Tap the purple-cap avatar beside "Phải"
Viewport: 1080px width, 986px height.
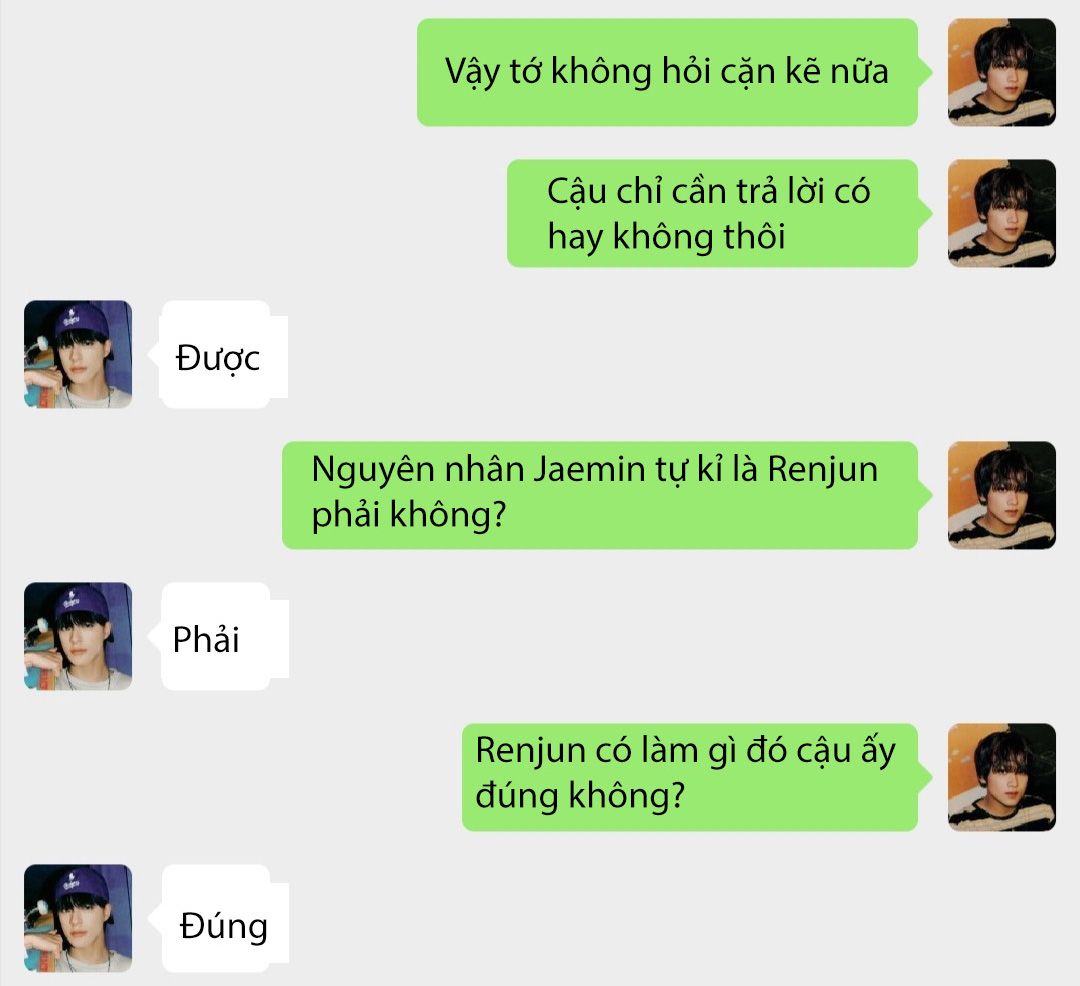click(x=78, y=636)
